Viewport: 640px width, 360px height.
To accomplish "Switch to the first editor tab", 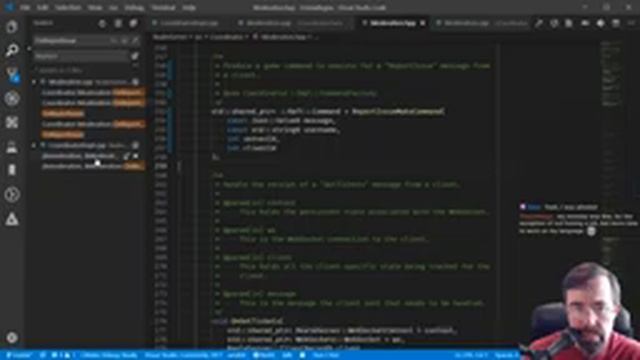I will (x=189, y=23).
